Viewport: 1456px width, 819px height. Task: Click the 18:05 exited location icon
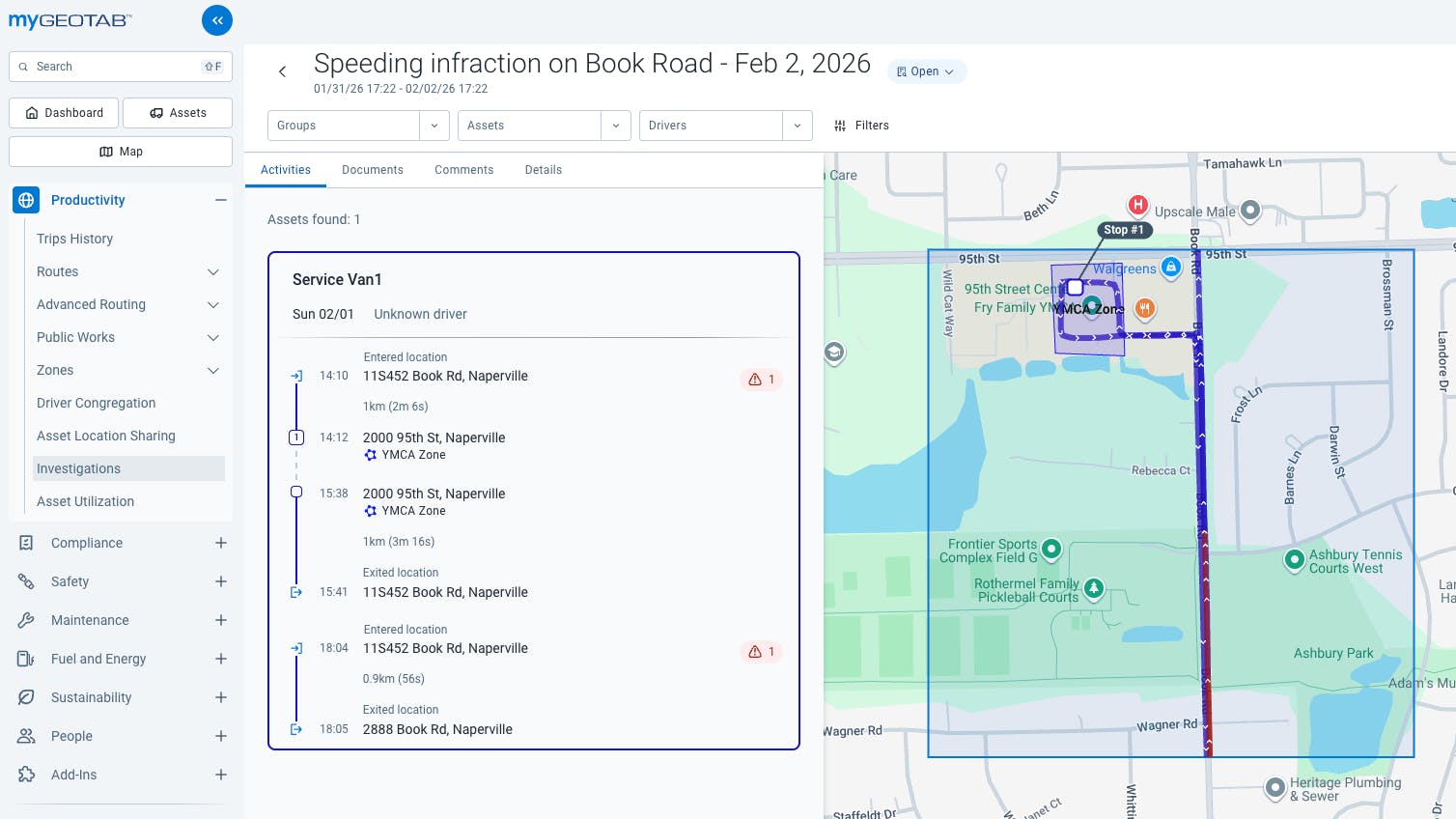tap(296, 729)
